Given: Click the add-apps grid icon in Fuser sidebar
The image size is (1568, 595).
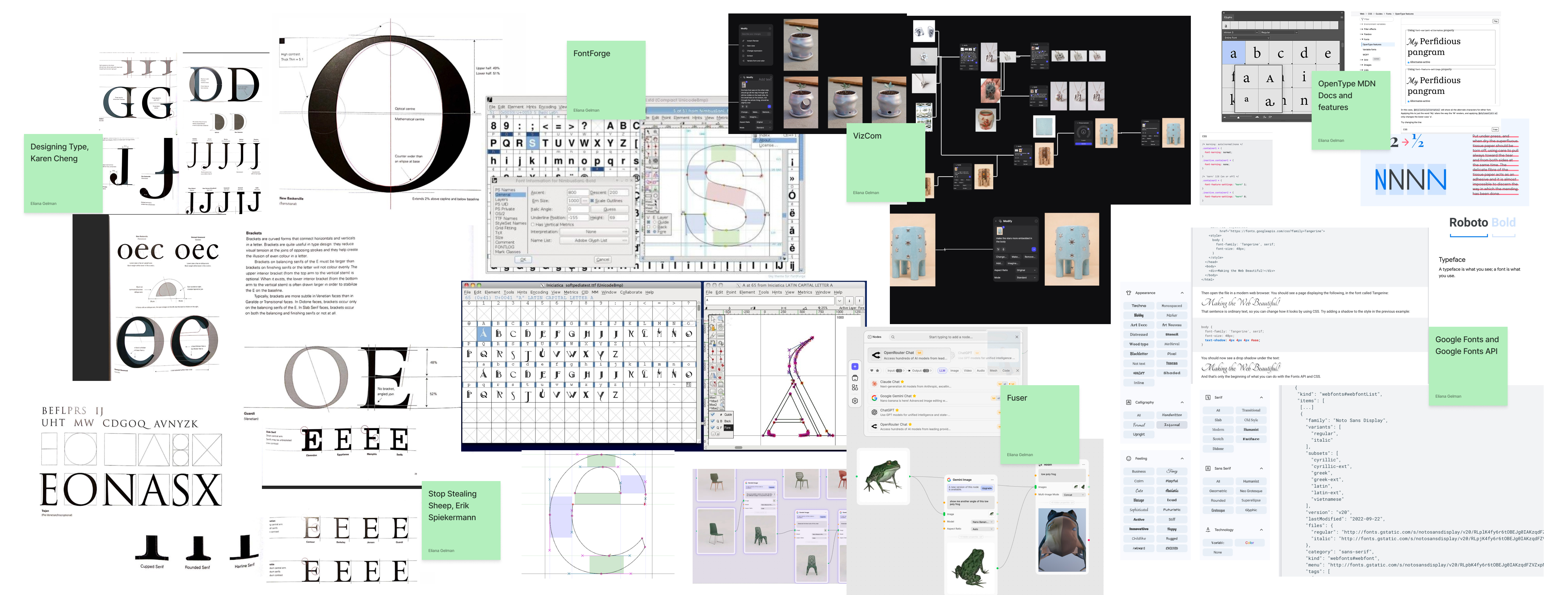Looking at the screenshot, I should click(x=855, y=387).
